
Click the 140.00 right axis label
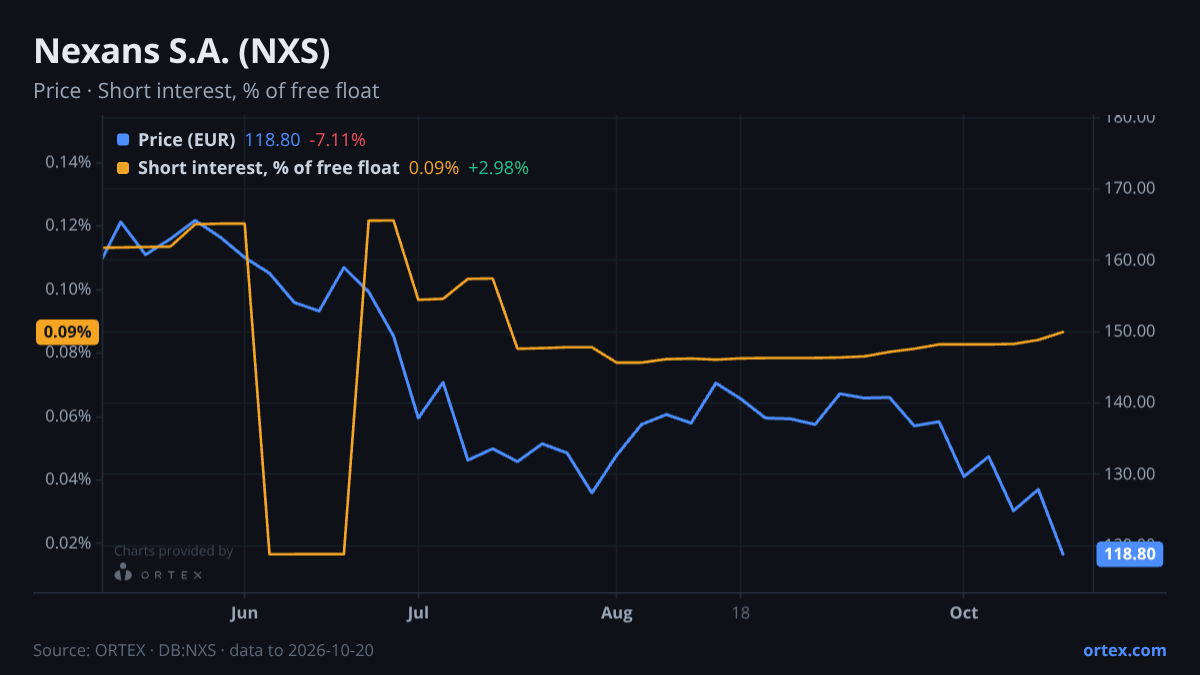click(x=1130, y=402)
